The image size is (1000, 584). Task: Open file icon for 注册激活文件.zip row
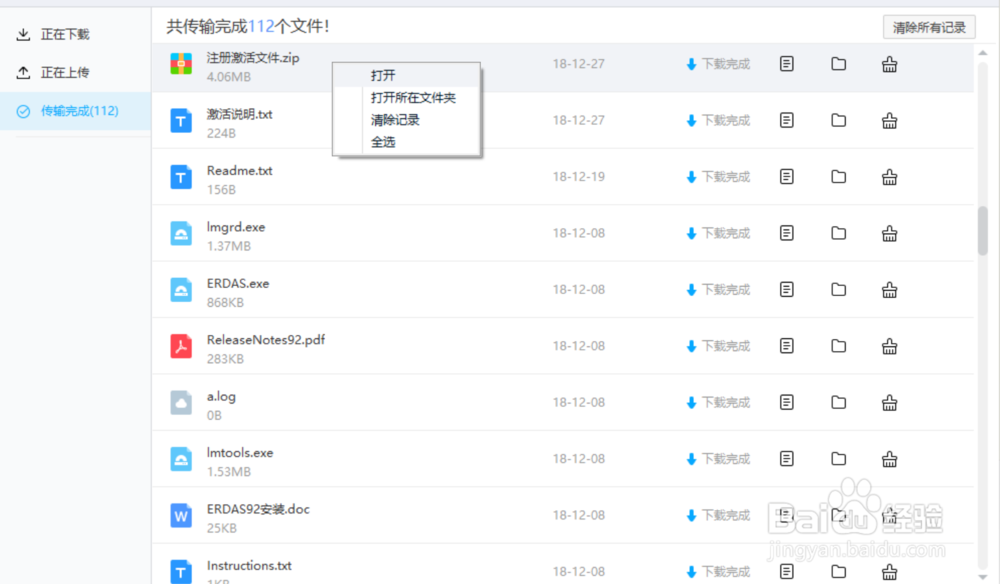[786, 64]
